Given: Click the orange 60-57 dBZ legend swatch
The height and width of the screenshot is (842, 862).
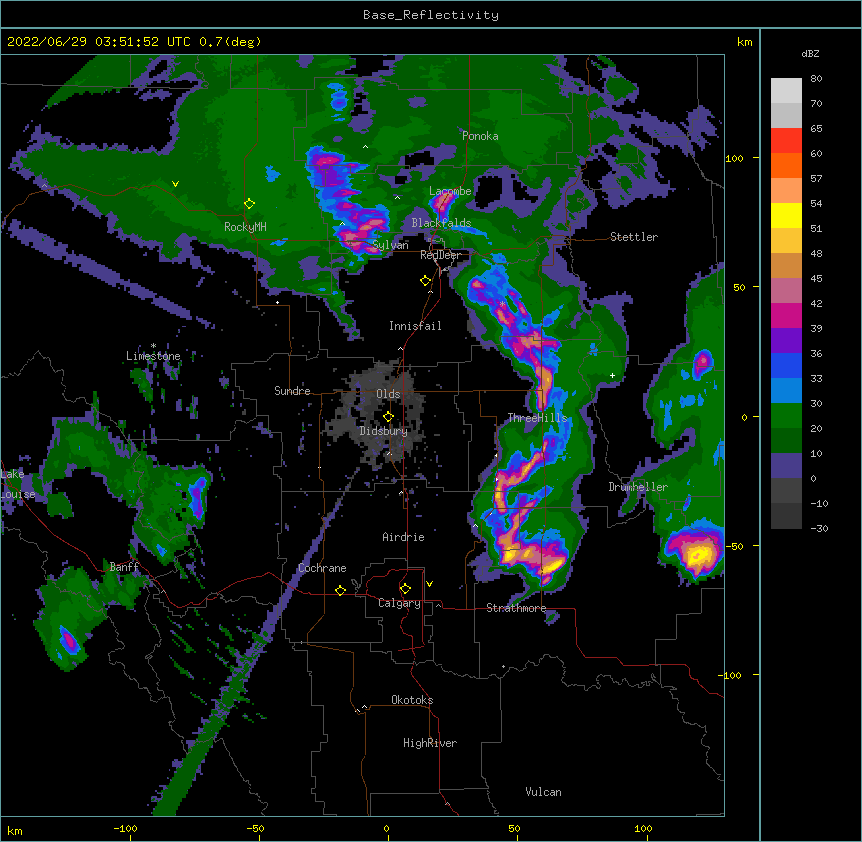Looking at the screenshot, I should coord(786,165).
